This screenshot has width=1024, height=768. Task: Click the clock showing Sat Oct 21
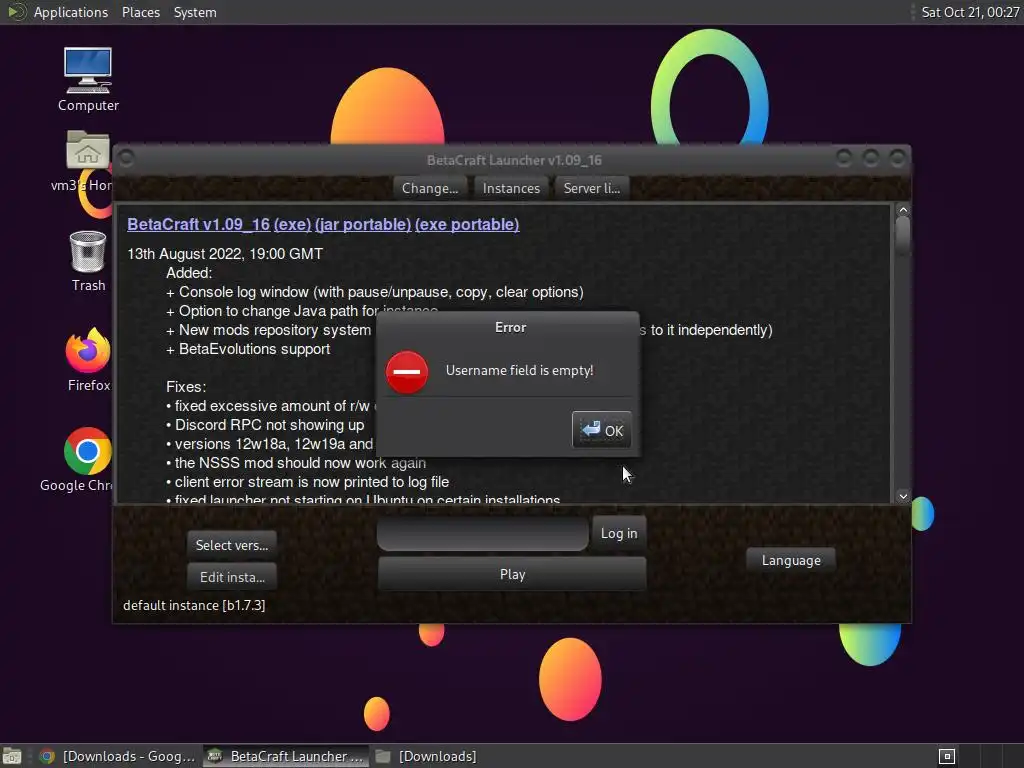point(970,12)
